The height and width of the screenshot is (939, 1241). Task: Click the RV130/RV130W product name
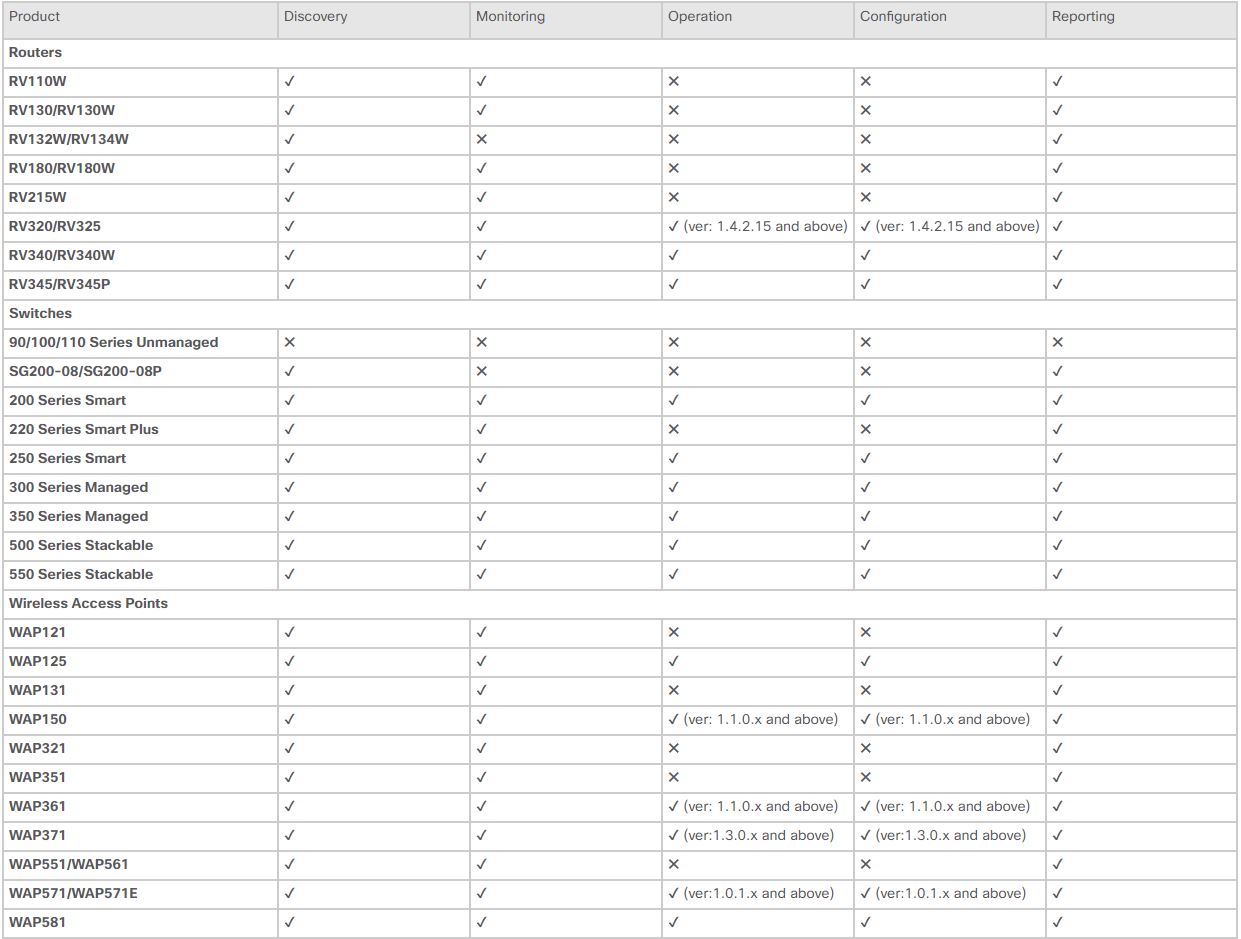62,110
